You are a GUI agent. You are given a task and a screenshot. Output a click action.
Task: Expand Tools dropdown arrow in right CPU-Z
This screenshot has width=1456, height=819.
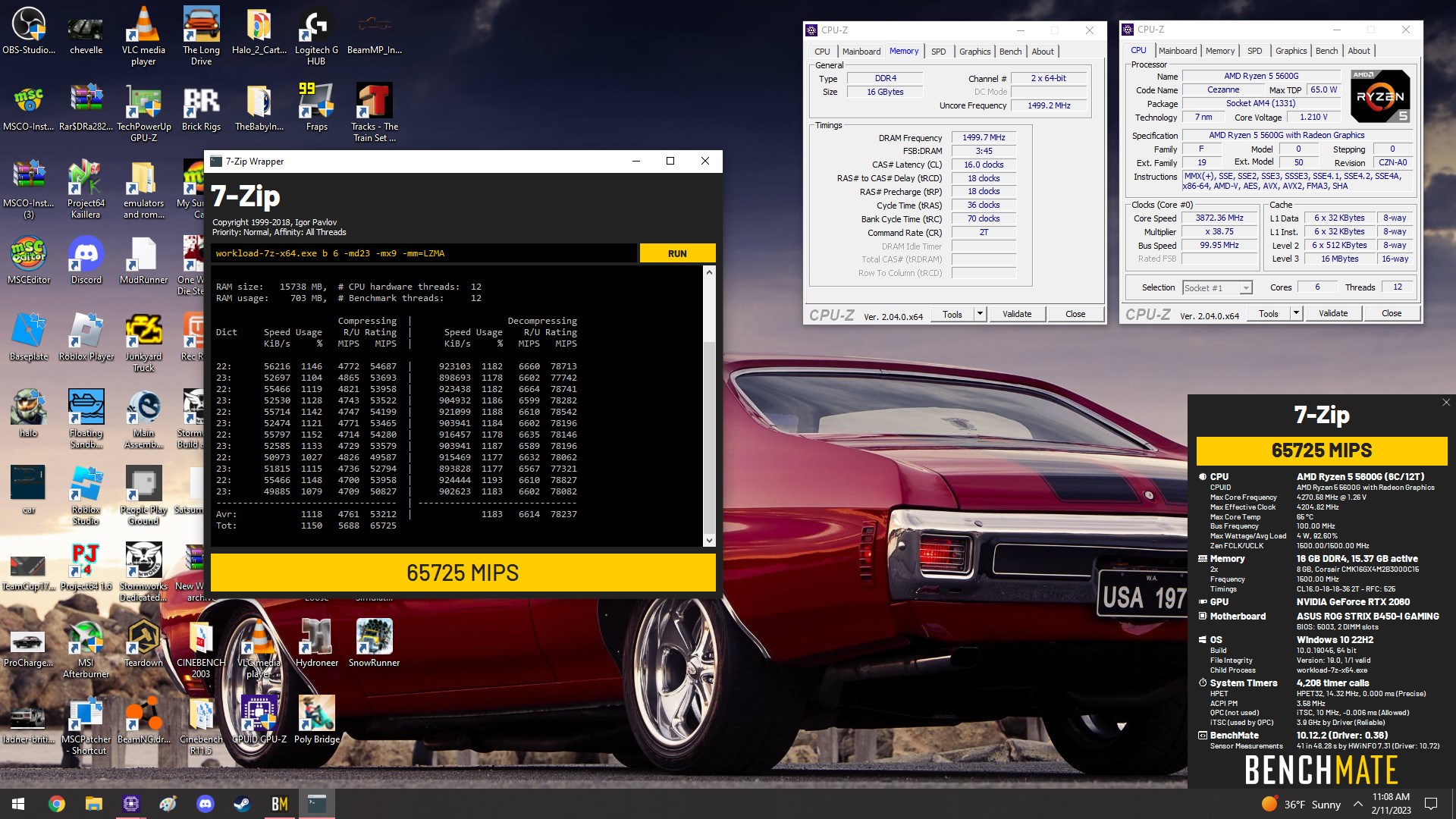(x=1296, y=313)
